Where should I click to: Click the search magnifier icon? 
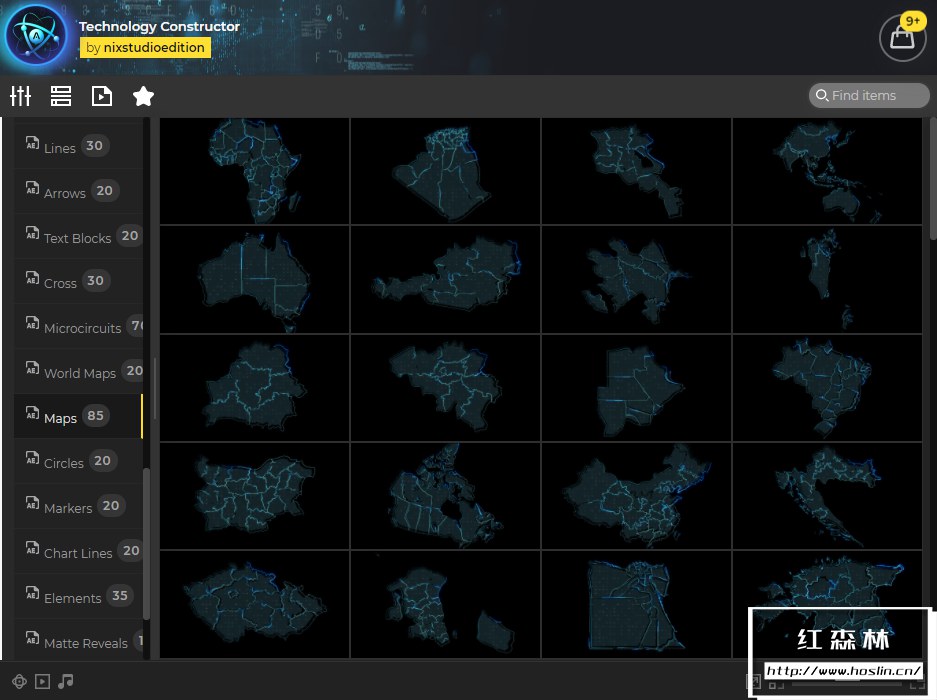coord(822,96)
